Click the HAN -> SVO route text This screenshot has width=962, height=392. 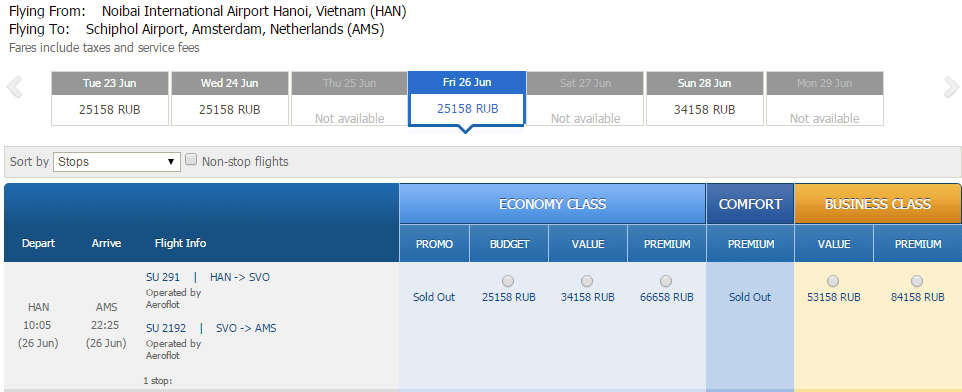coord(240,277)
